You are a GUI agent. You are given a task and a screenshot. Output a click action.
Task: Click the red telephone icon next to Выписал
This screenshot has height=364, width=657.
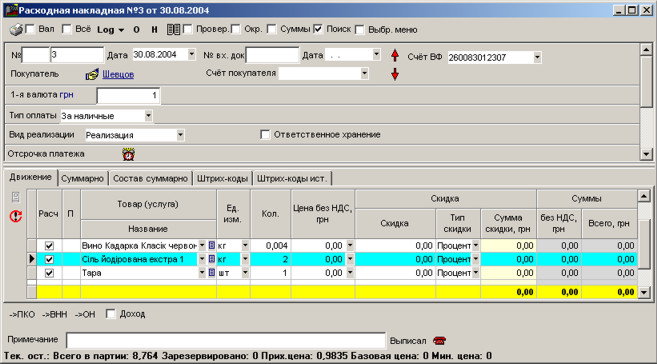click(x=439, y=341)
